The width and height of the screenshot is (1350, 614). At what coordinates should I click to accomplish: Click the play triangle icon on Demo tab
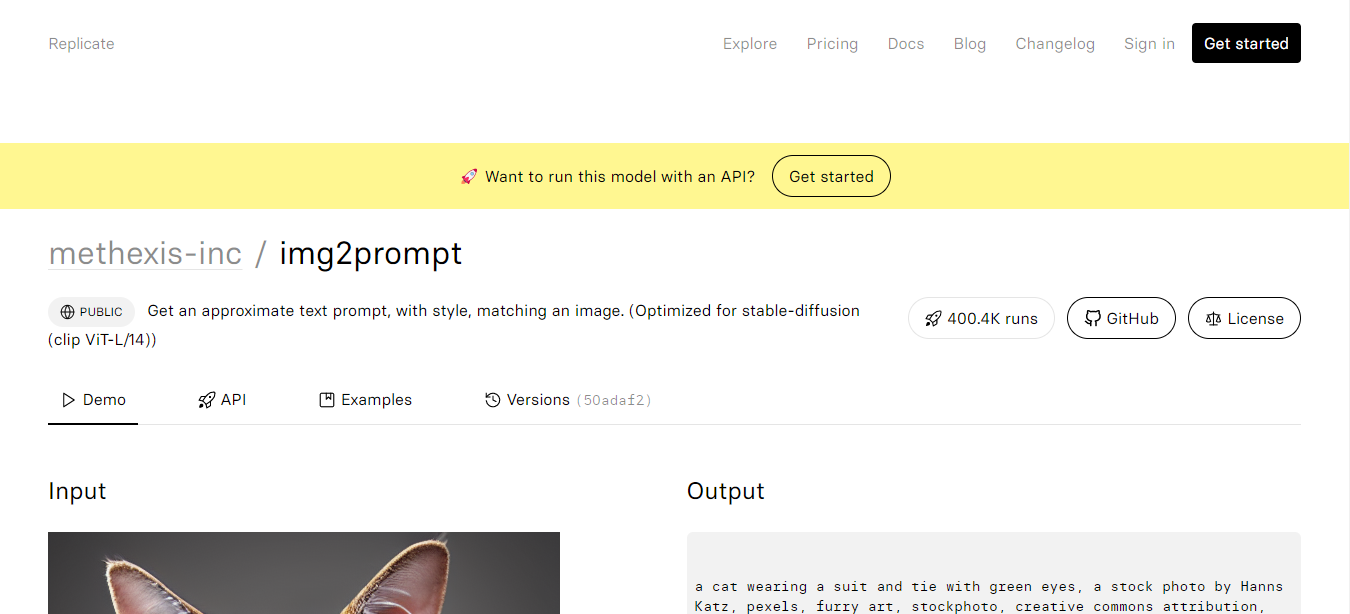[x=69, y=400]
